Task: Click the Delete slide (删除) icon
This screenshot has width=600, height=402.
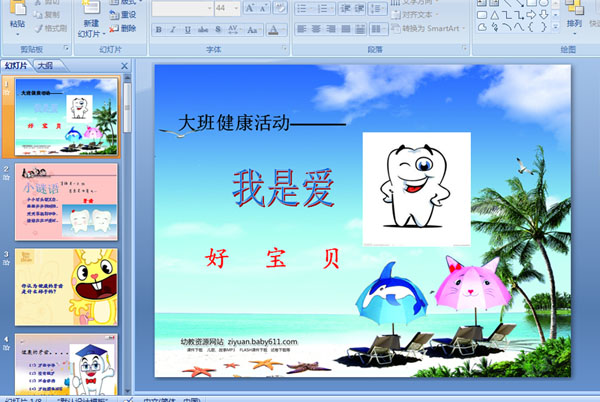Action: (x=121, y=29)
